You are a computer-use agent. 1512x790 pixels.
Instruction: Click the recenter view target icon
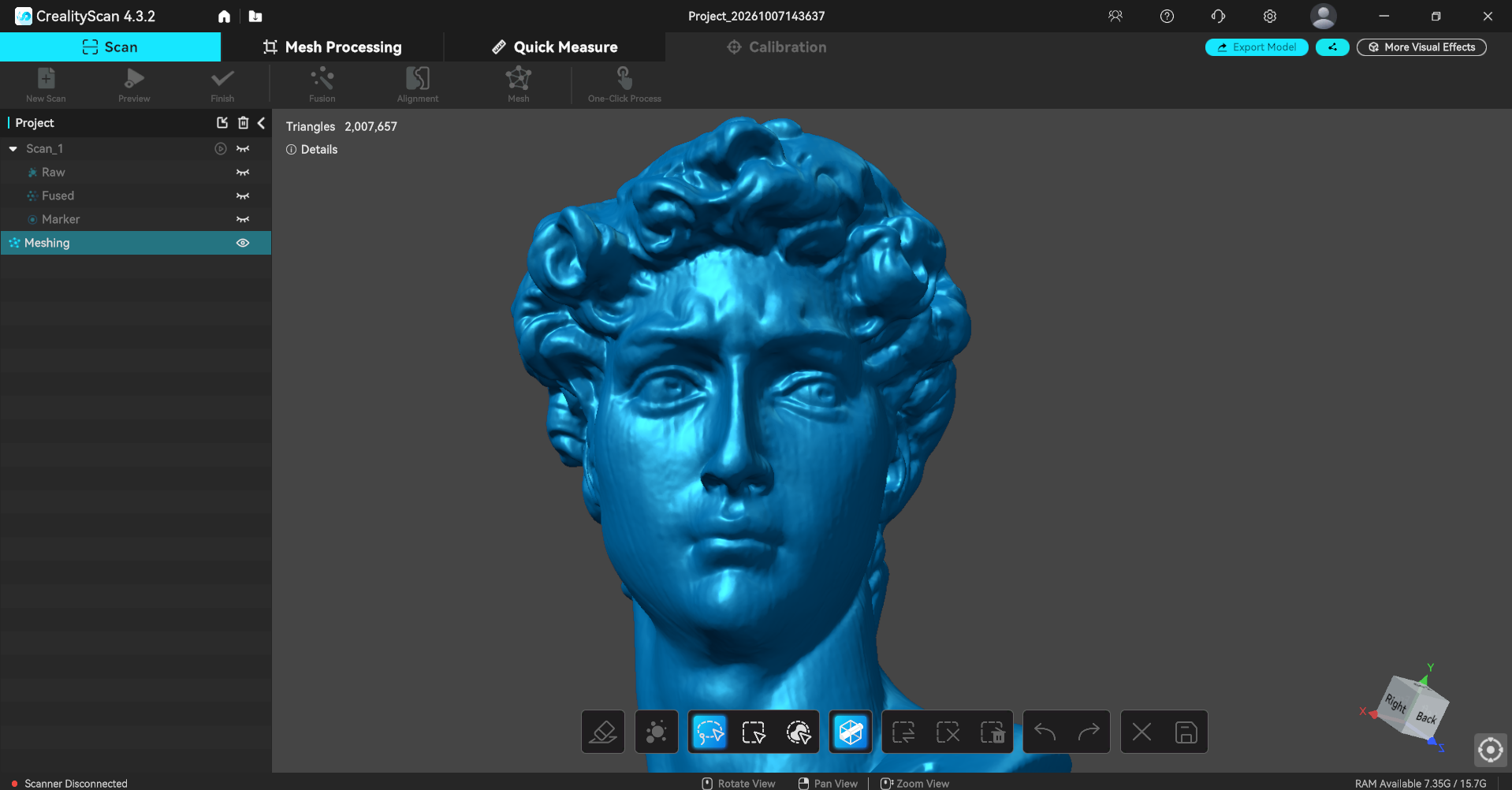1490,749
